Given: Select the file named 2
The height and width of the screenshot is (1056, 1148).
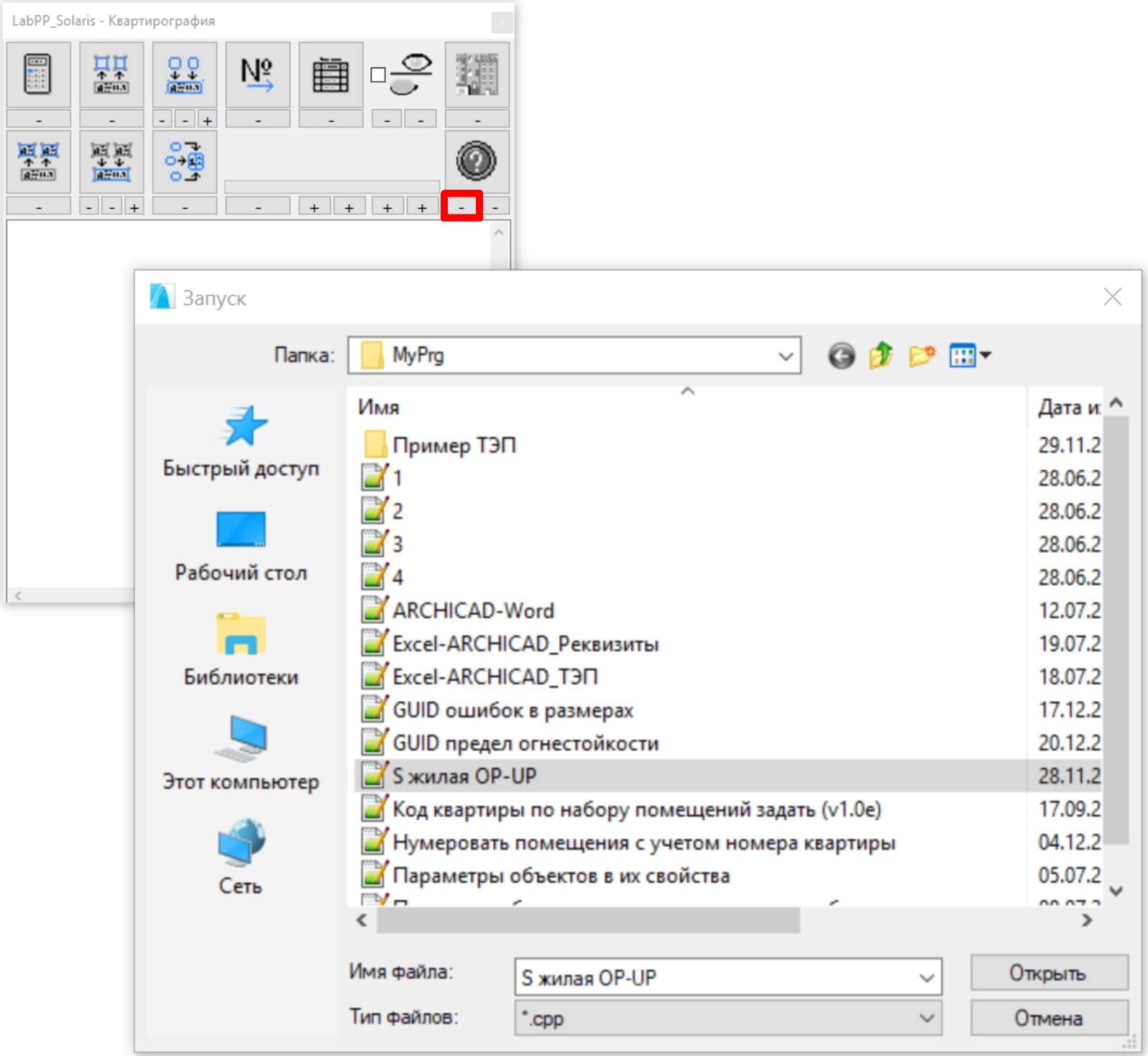Looking at the screenshot, I should point(383,511).
